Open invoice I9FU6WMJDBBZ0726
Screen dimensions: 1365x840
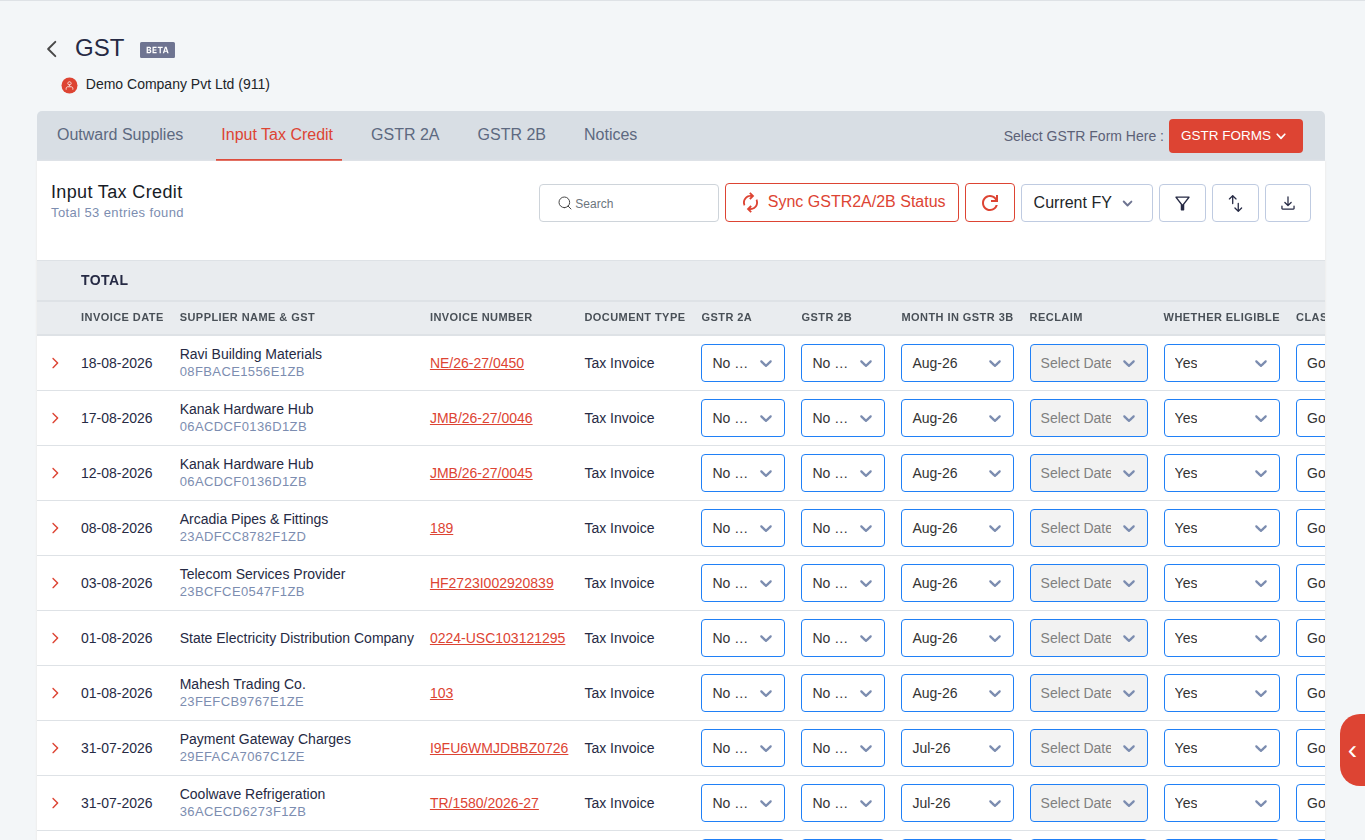point(499,748)
